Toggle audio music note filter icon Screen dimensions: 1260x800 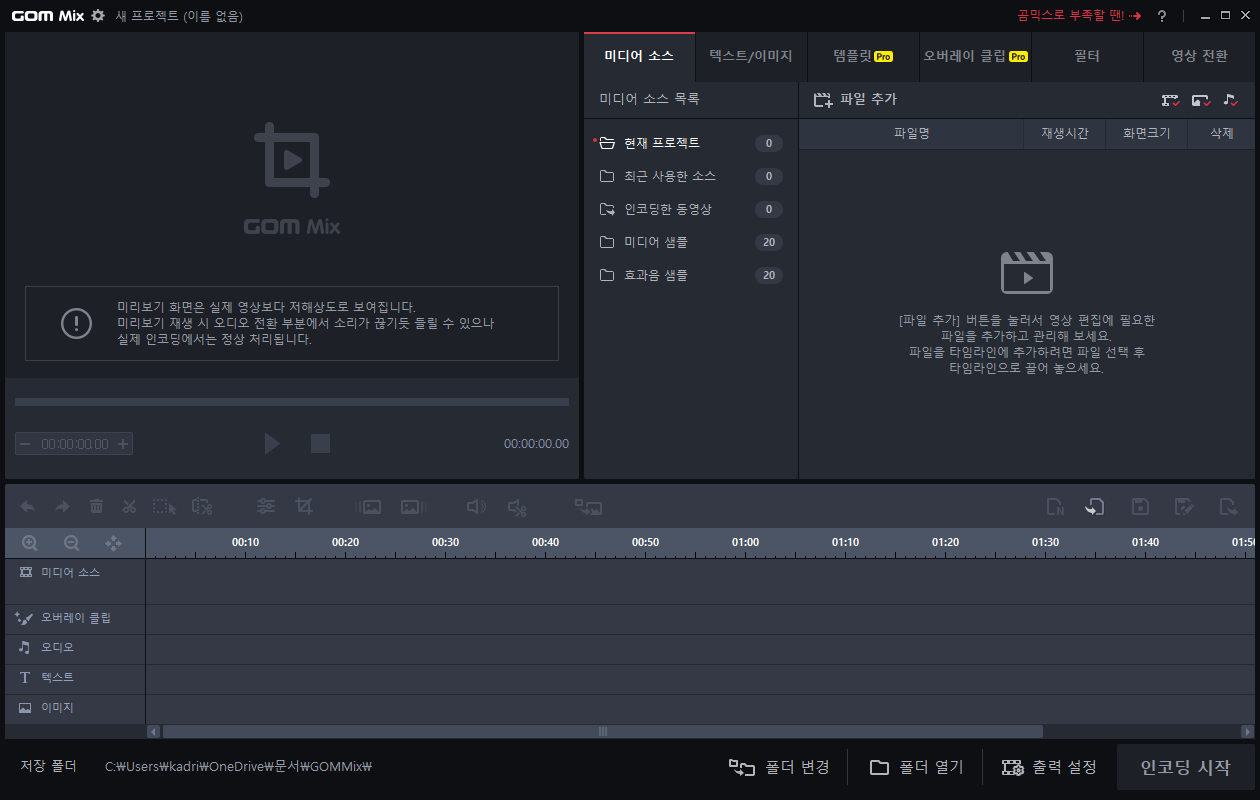1230,100
